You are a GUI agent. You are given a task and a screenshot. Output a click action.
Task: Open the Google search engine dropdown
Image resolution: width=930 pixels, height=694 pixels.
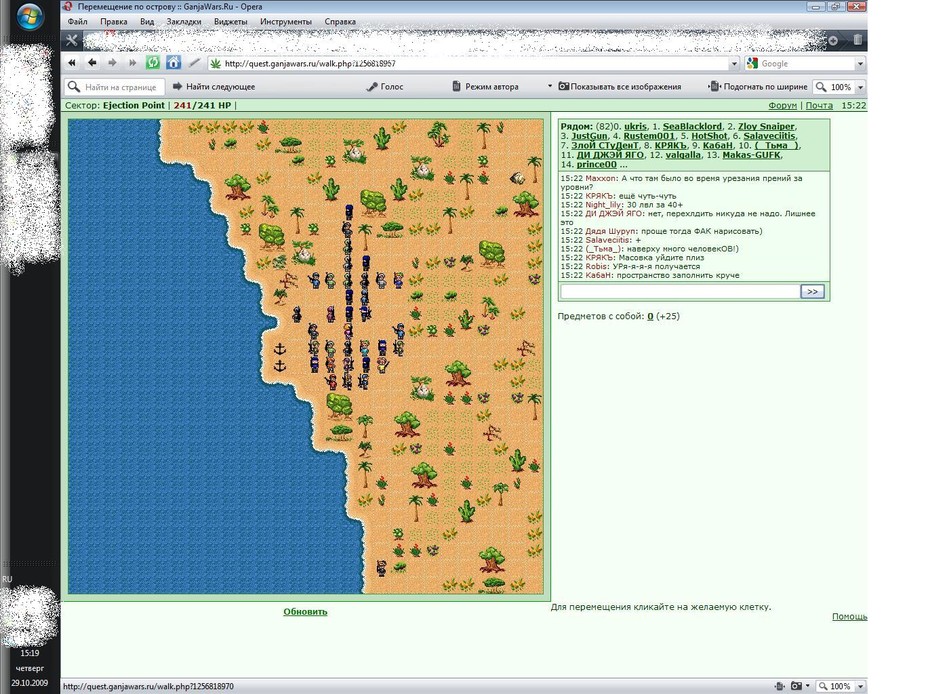(860, 63)
